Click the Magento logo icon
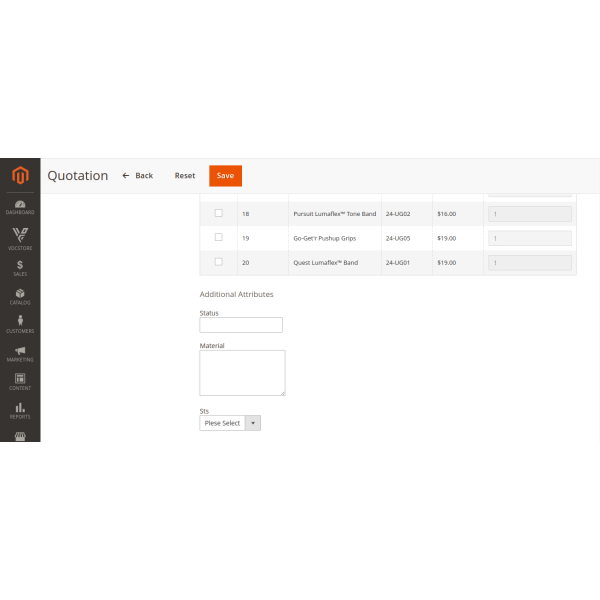The image size is (600, 600). pyautogui.click(x=20, y=176)
